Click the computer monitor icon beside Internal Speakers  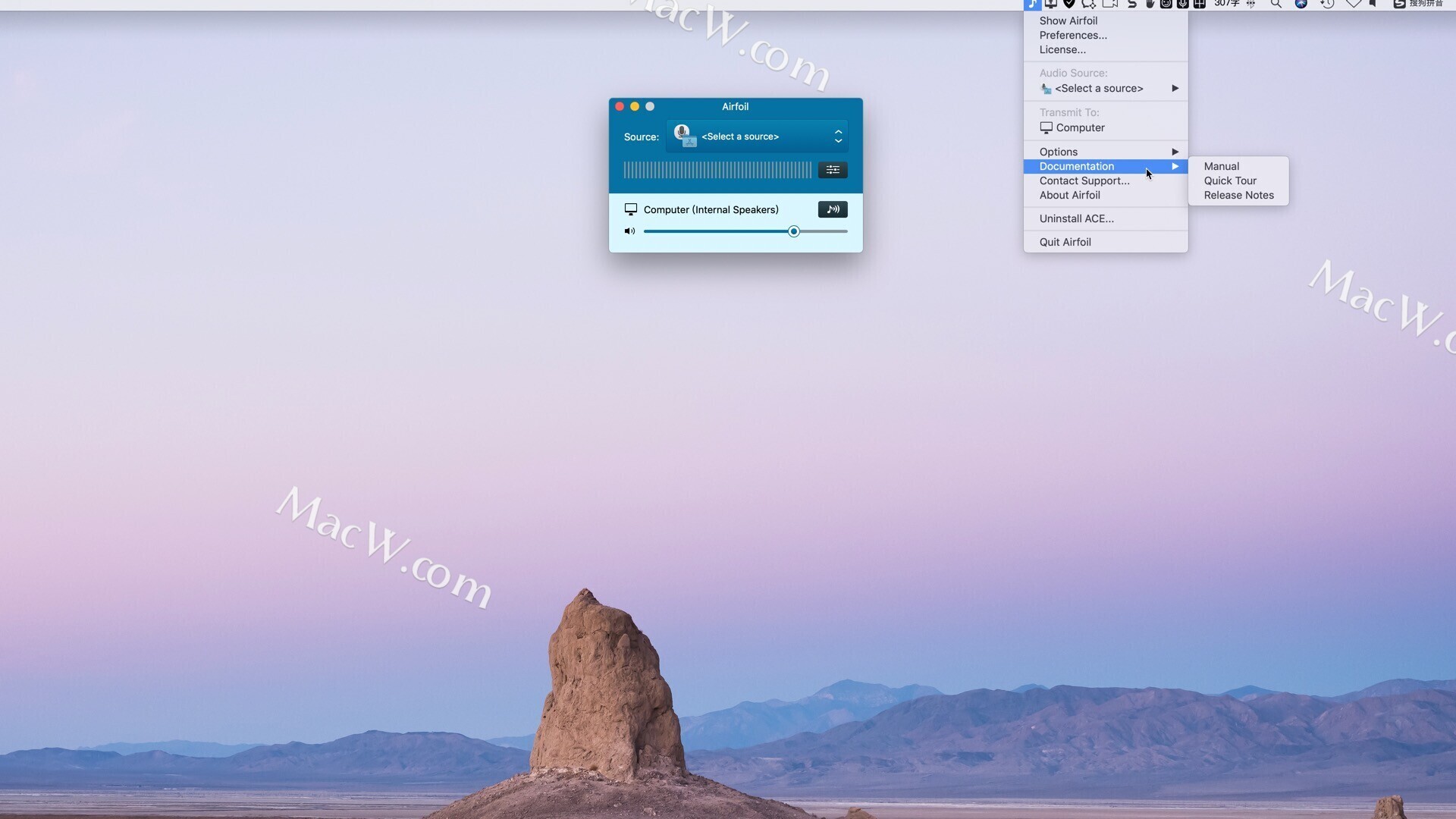tap(630, 209)
